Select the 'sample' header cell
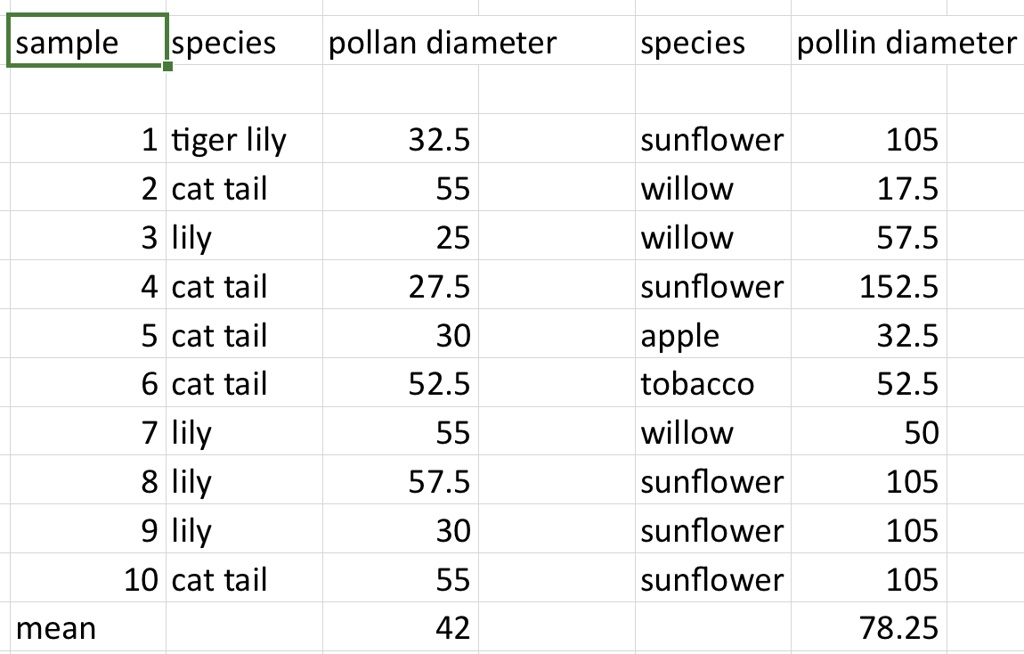 coord(88,41)
